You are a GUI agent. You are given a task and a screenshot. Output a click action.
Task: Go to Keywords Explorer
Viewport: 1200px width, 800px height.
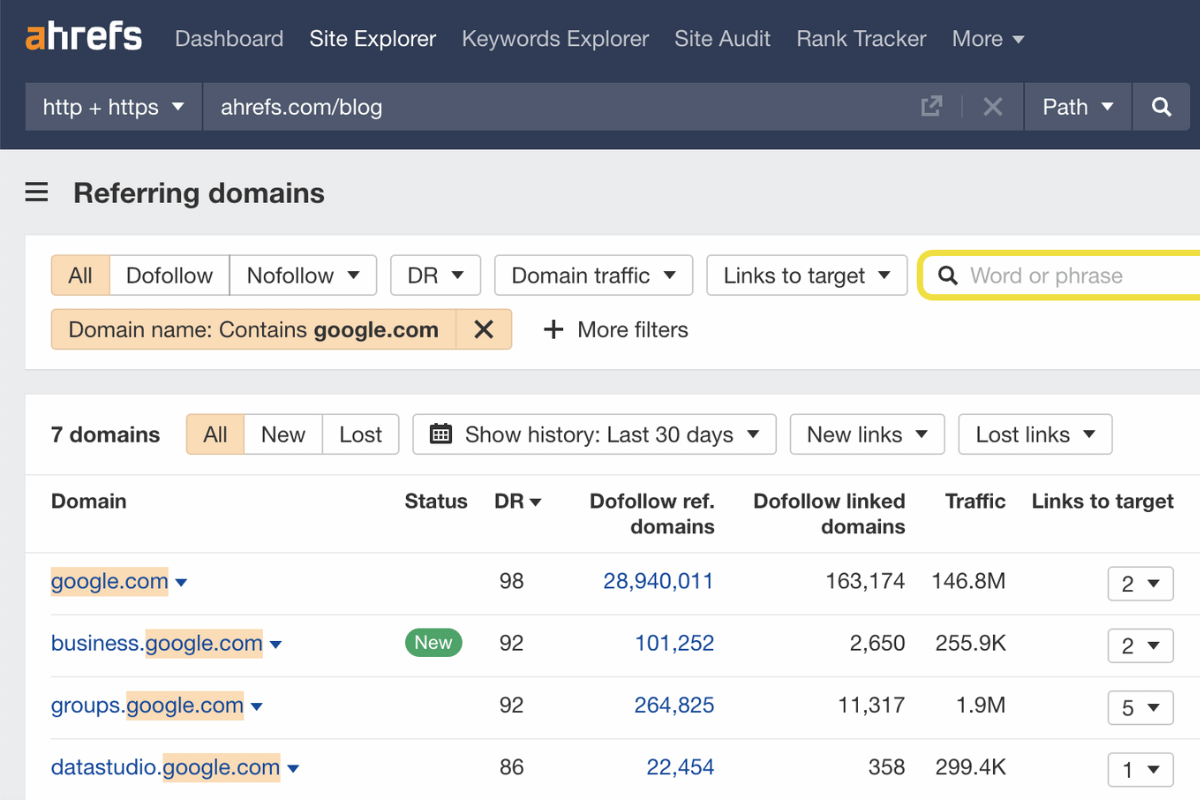click(555, 39)
